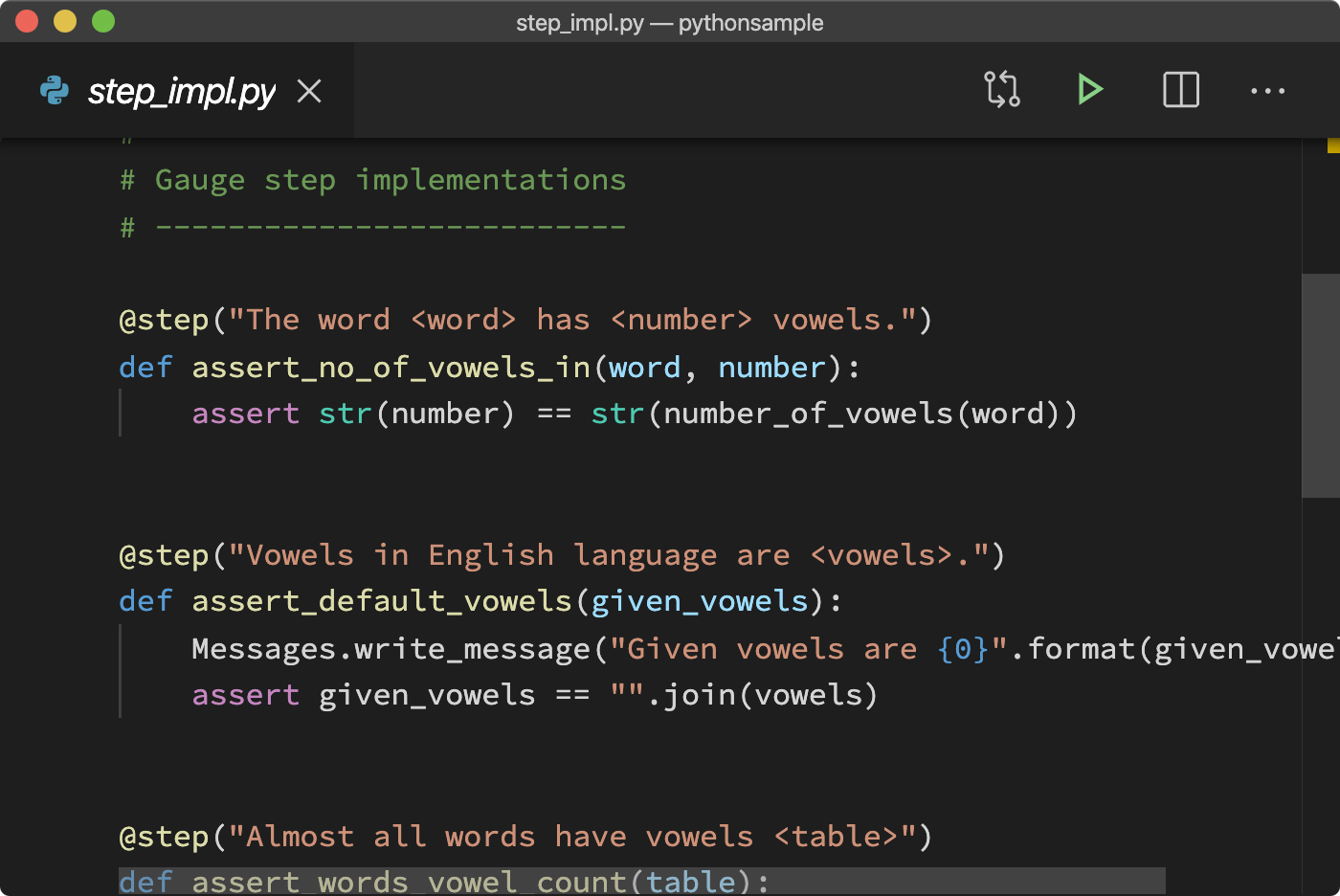Click the string "Given vowels are {0}"
This screenshot has width=1340, height=896.
[809, 649]
